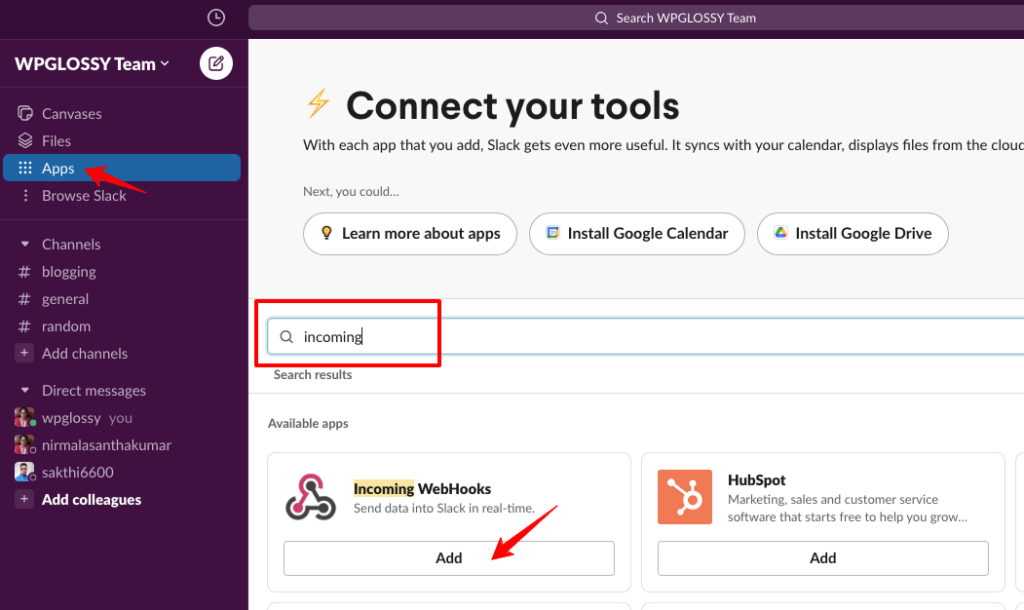This screenshot has width=1024, height=610.
Task: Click the search icon in top bar
Action: [601, 18]
